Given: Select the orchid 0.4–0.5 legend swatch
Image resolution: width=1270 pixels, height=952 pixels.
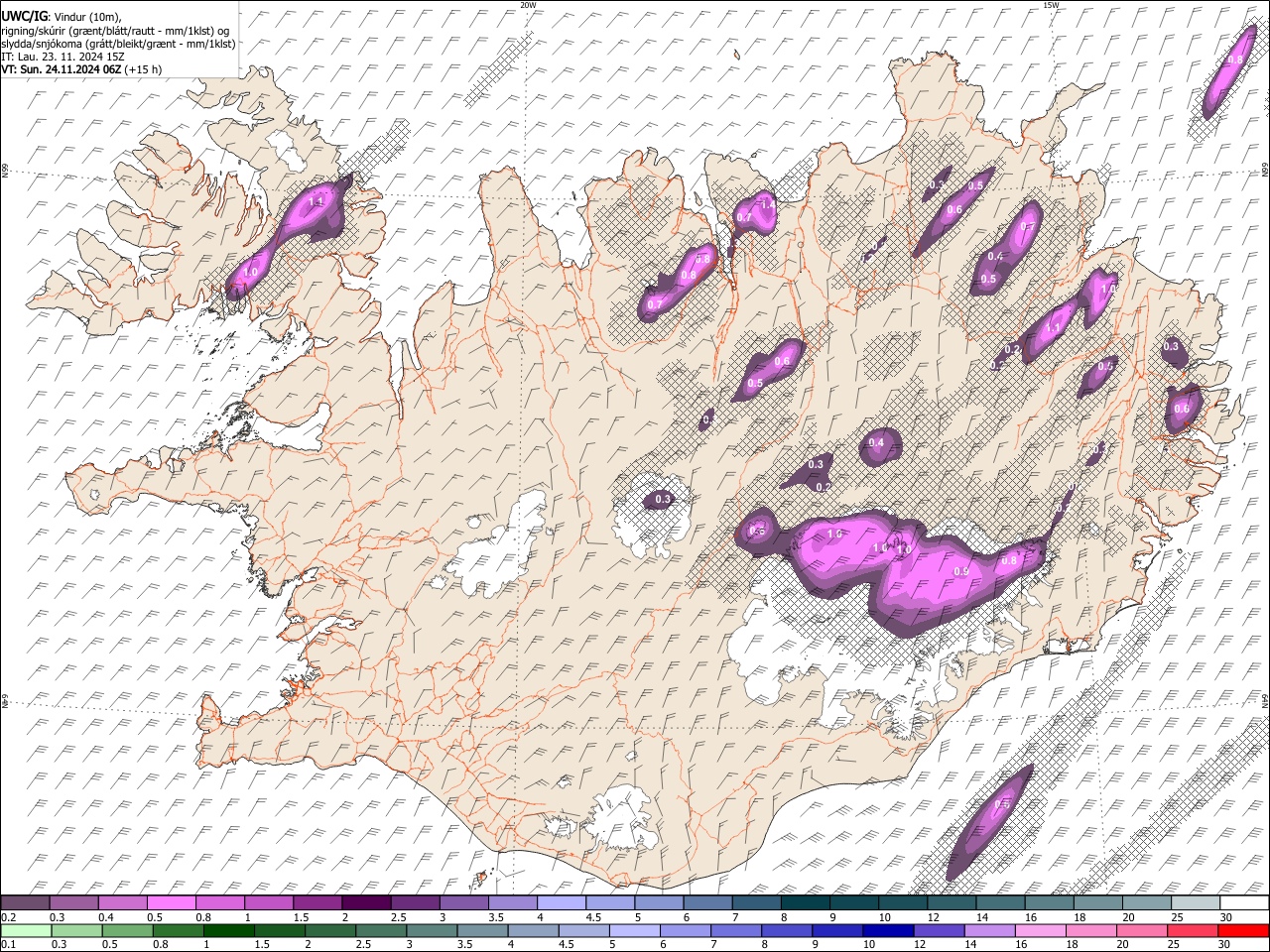Looking at the screenshot, I should 123,903.
